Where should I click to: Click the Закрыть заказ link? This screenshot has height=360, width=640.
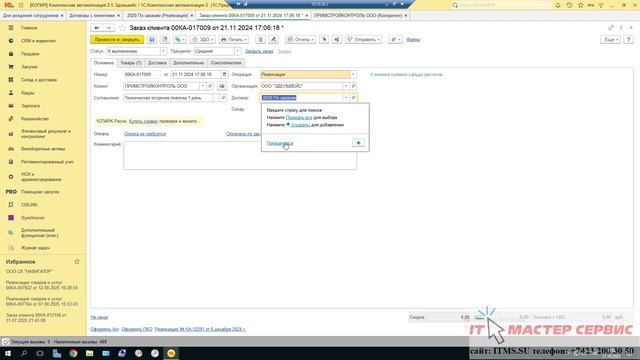(259, 51)
